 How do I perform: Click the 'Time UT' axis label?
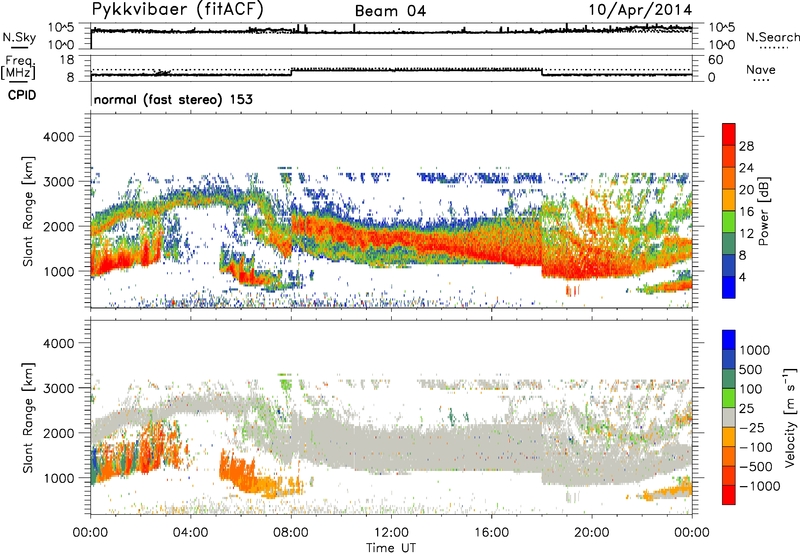(x=391, y=548)
